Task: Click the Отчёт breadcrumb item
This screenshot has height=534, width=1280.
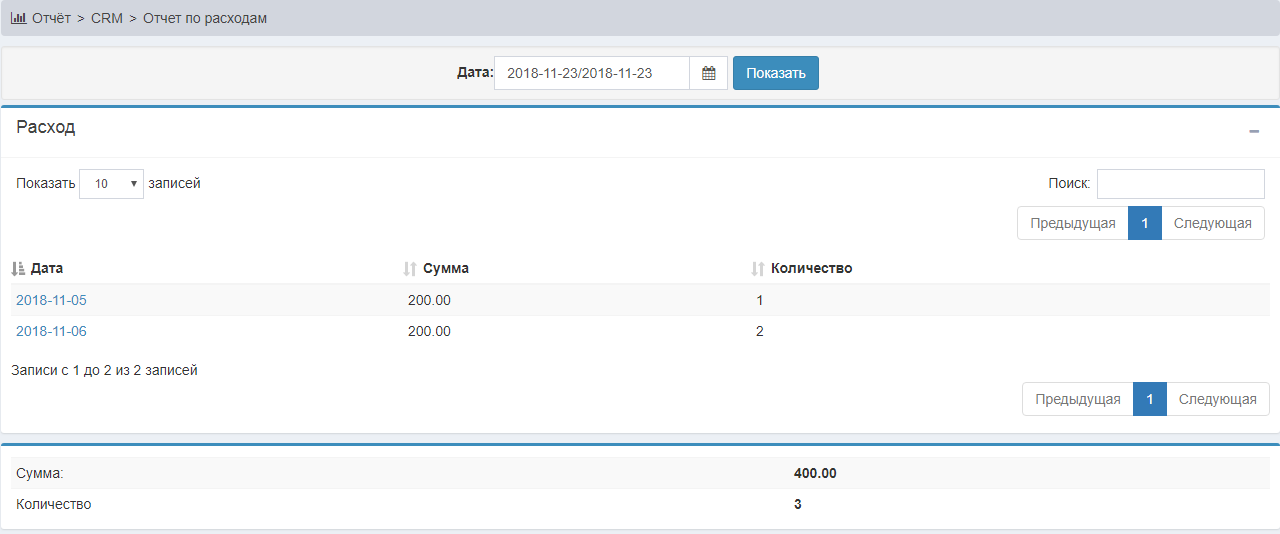Action: pos(51,18)
